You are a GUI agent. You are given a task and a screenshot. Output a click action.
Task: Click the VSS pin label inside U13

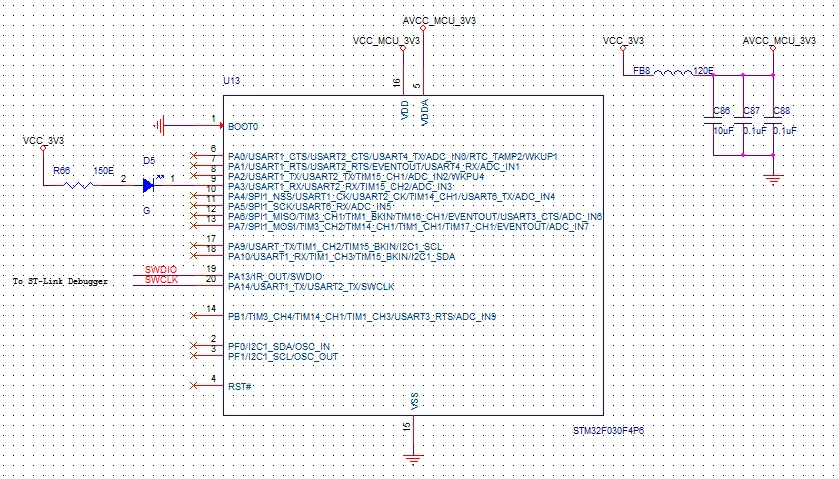pyautogui.click(x=414, y=401)
